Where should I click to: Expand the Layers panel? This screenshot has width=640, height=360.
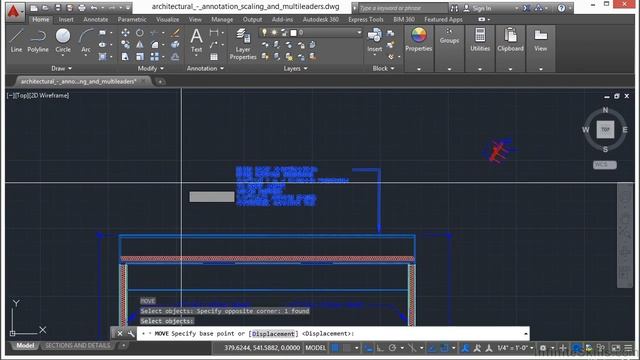296,68
